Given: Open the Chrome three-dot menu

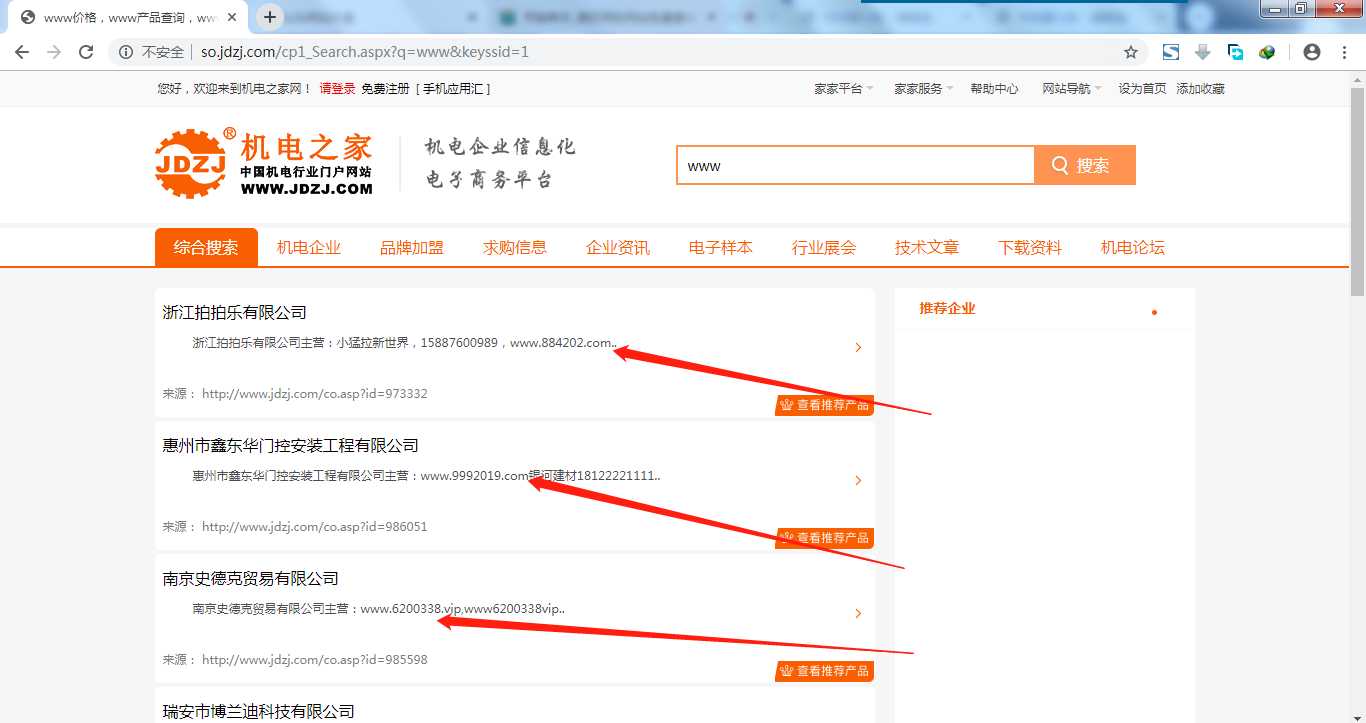Looking at the screenshot, I should [1344, 52].
